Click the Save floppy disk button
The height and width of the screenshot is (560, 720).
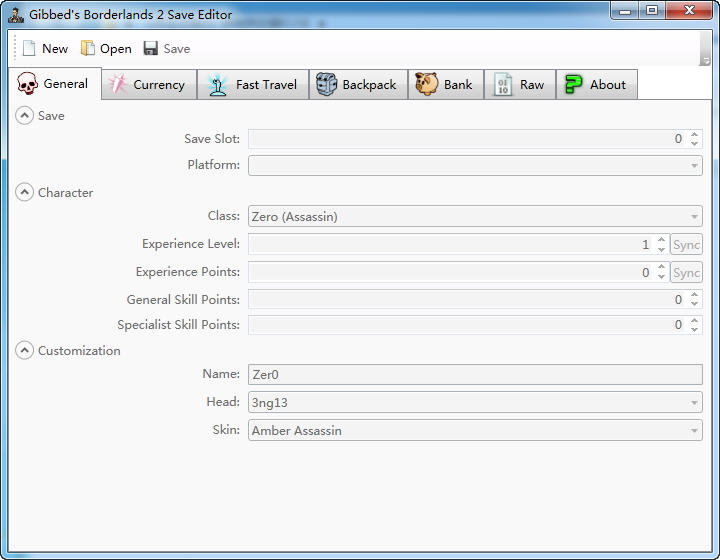pos(167,48)
